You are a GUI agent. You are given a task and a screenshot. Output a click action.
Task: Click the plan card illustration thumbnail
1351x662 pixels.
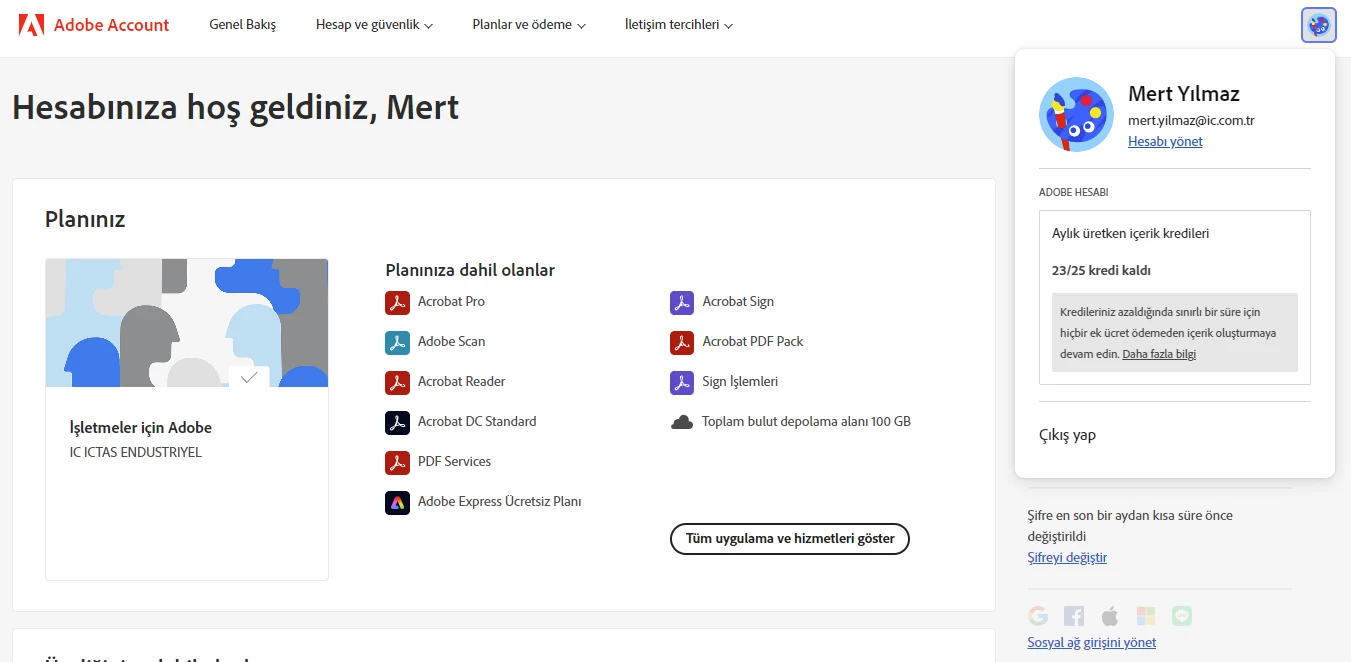coord(187,323)
